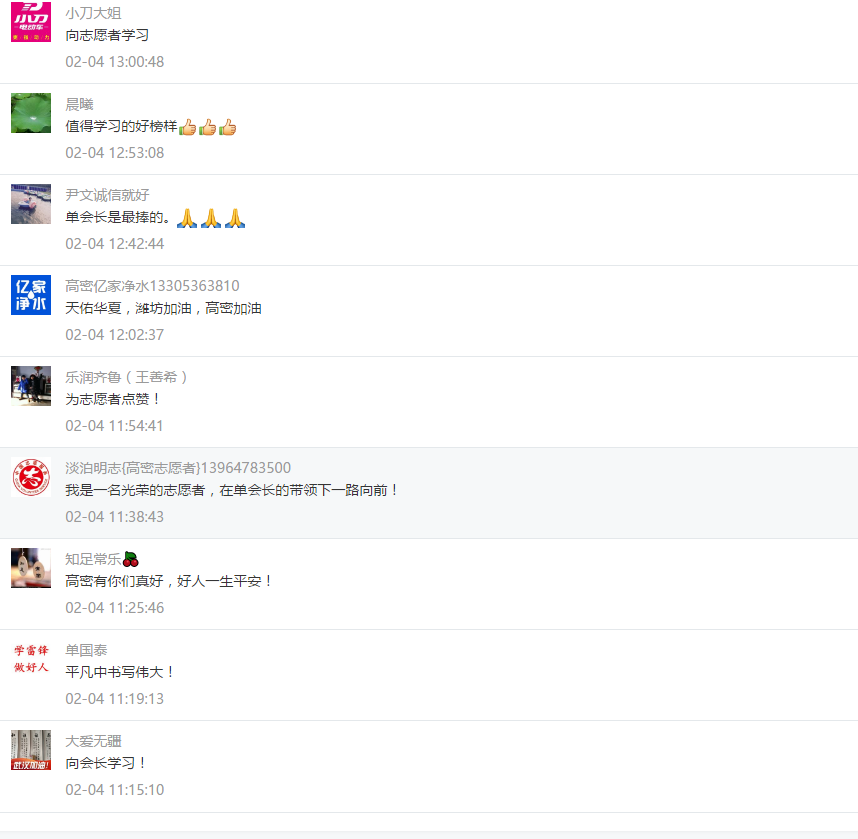Click the red volunteer badge avatar
The height and width of the screenshot is (839, 858).
click(31, 477)
